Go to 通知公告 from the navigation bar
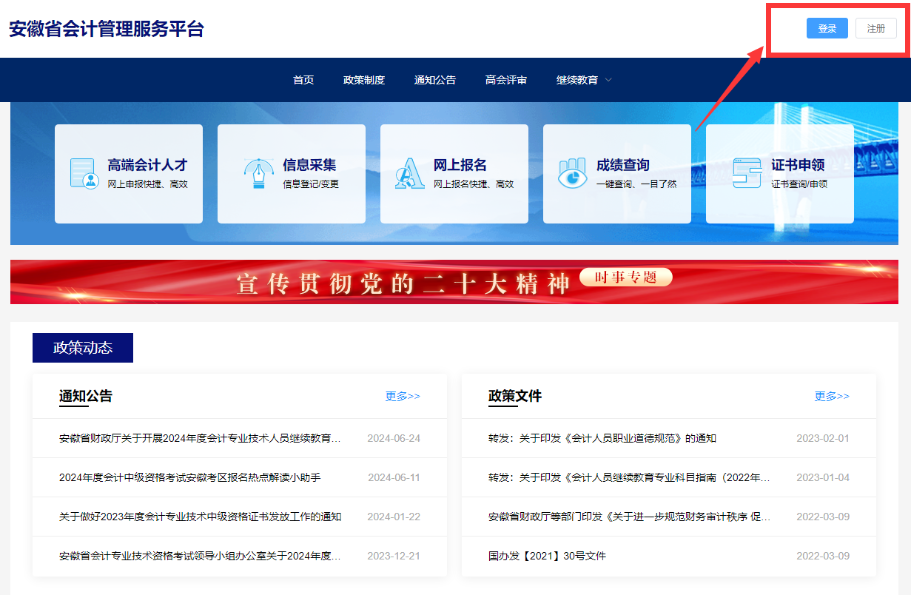Viewport: 911px width, 595px height. tap(438, 80)
